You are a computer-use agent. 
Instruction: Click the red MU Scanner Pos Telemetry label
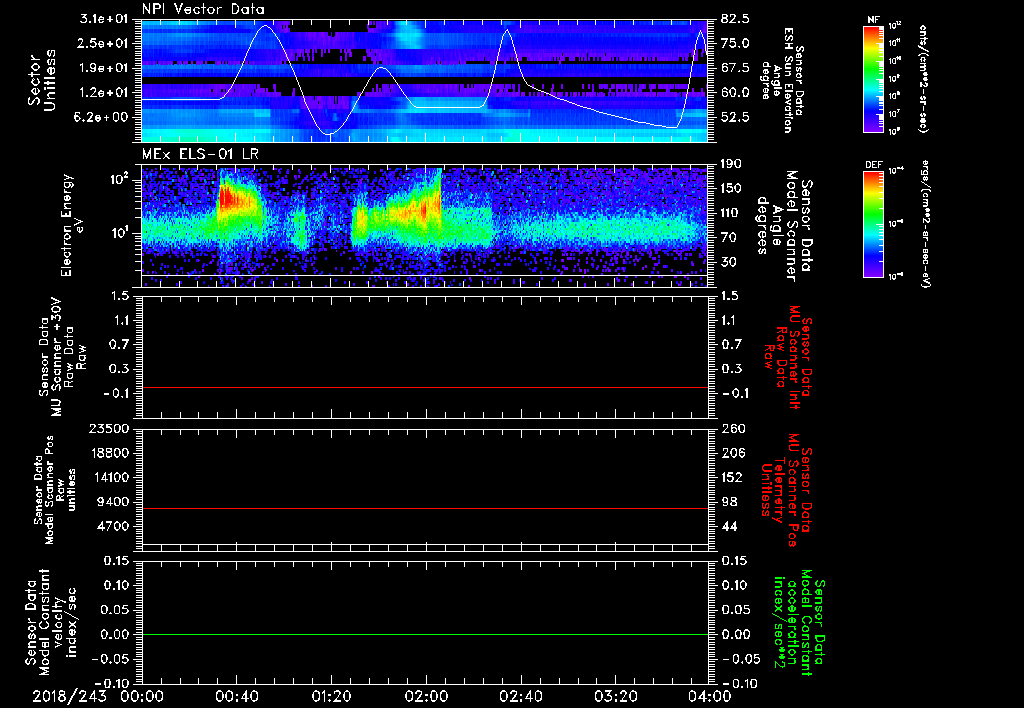click(786, 490)
